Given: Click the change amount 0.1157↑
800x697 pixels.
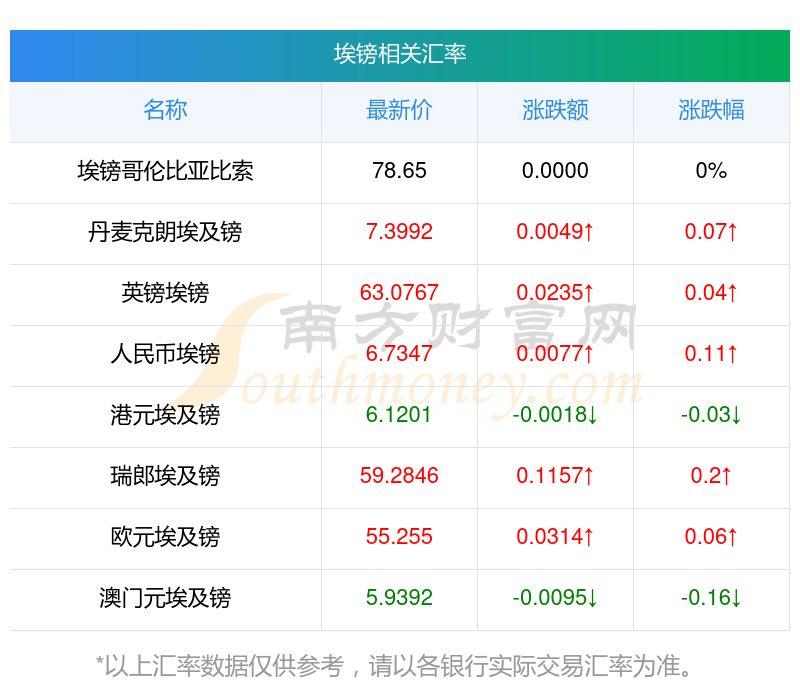Looking at the screenshot, I should click(x=555, y=476).
